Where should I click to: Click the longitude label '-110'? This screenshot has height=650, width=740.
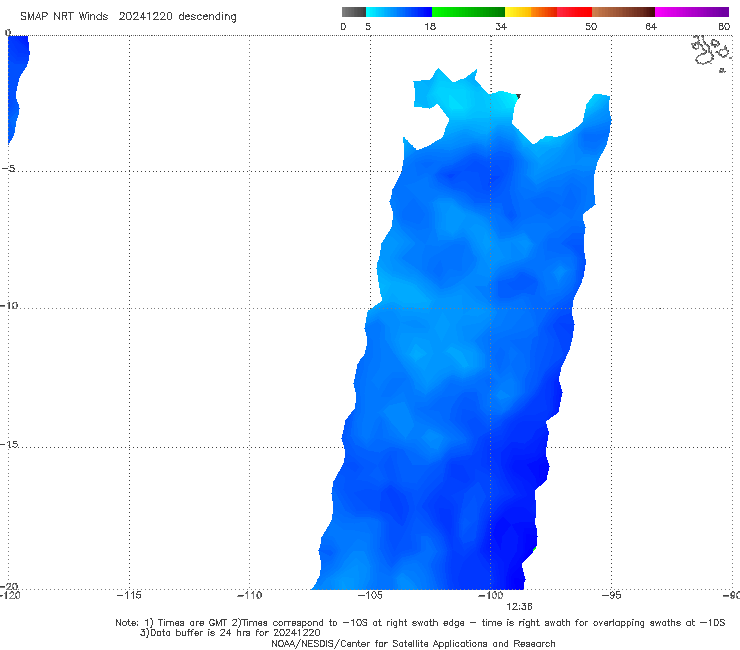pos(249,595)
